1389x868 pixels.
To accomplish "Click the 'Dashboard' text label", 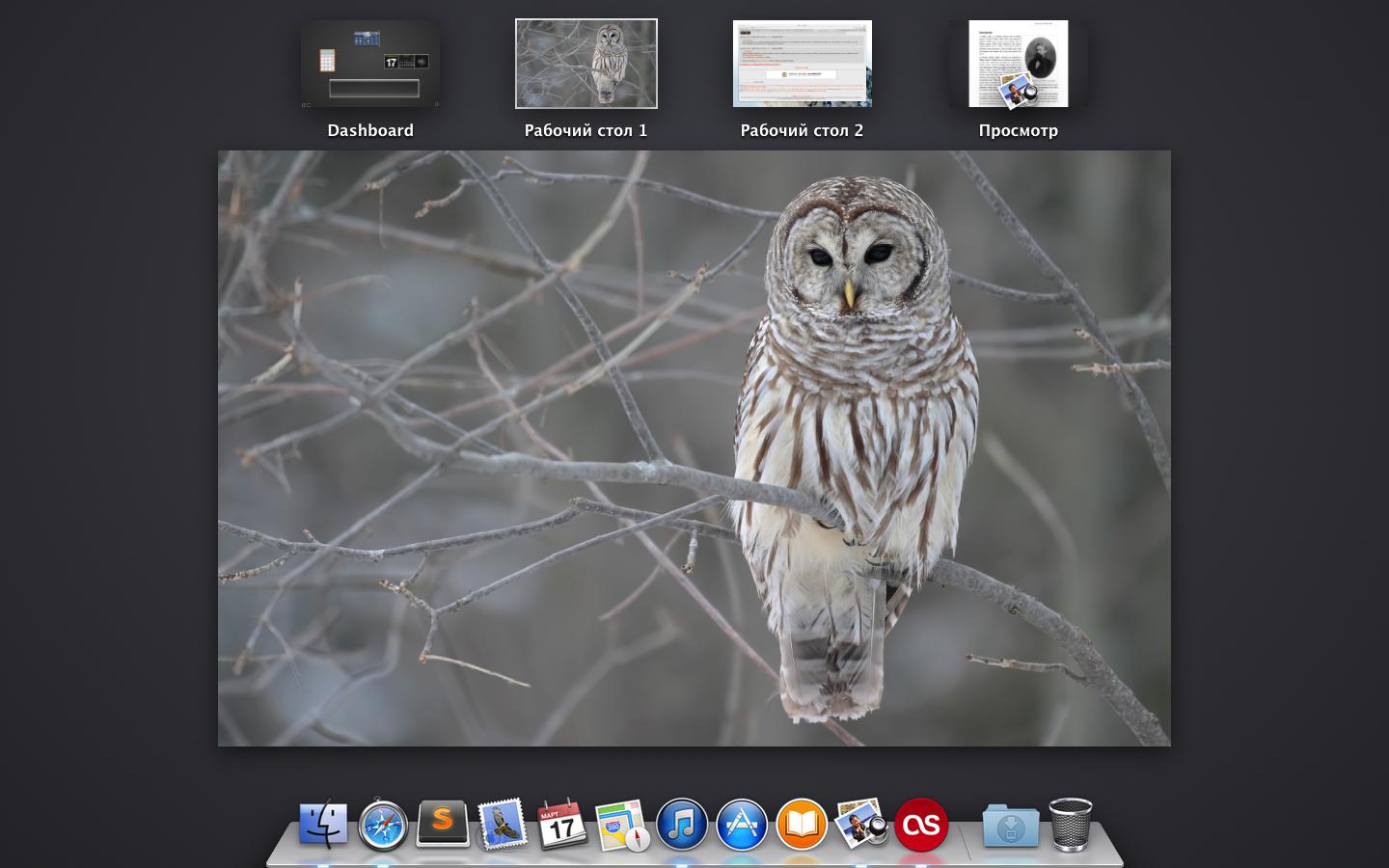I will coord(370,131).
